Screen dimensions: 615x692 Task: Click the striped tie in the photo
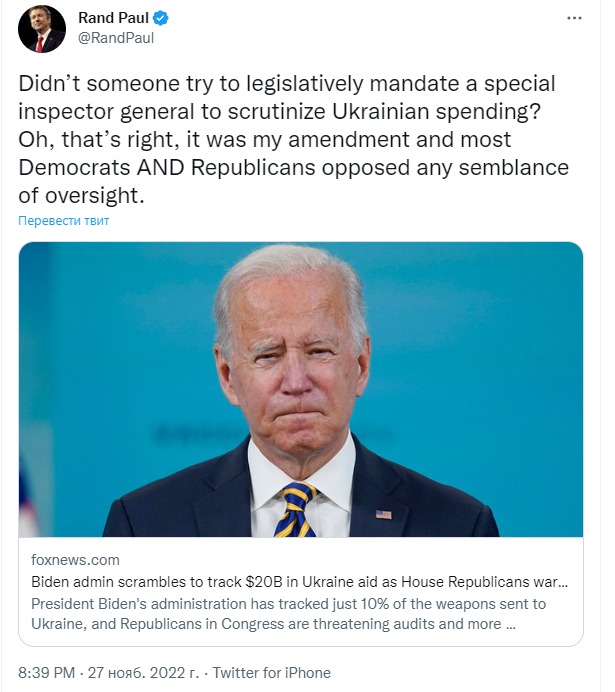coord(295,510)
